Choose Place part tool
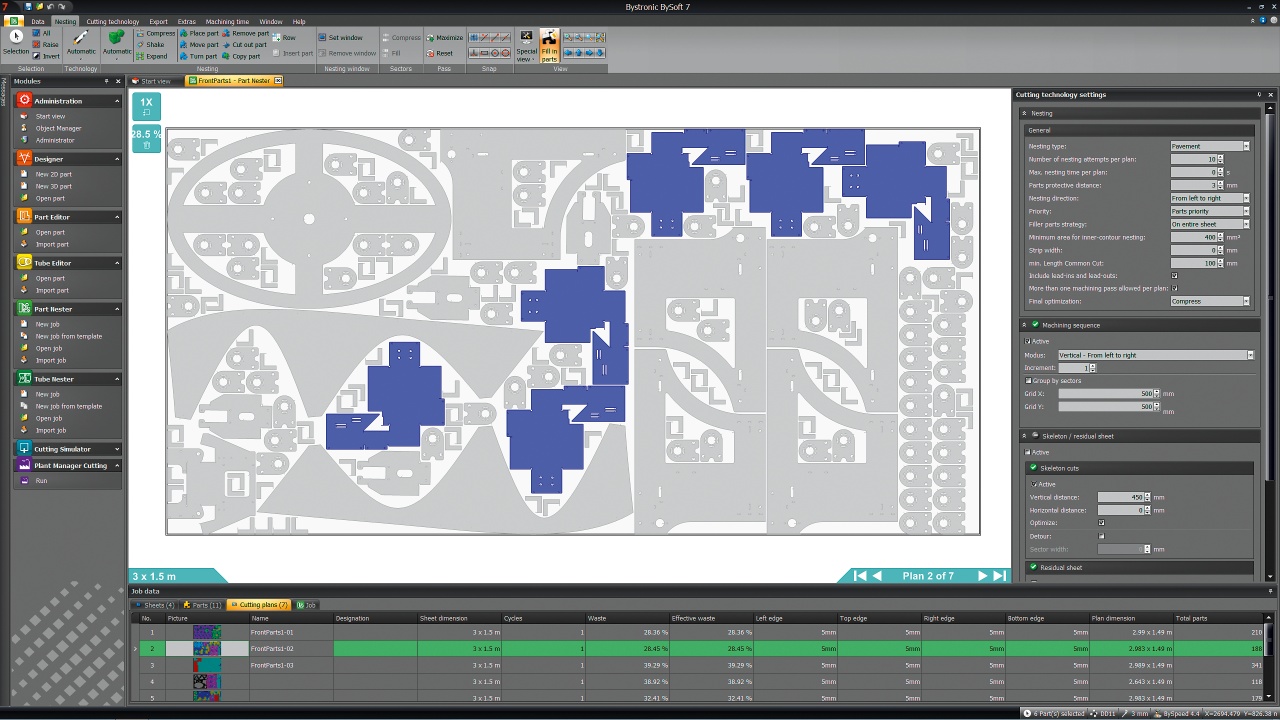 (x=199, y=33)
